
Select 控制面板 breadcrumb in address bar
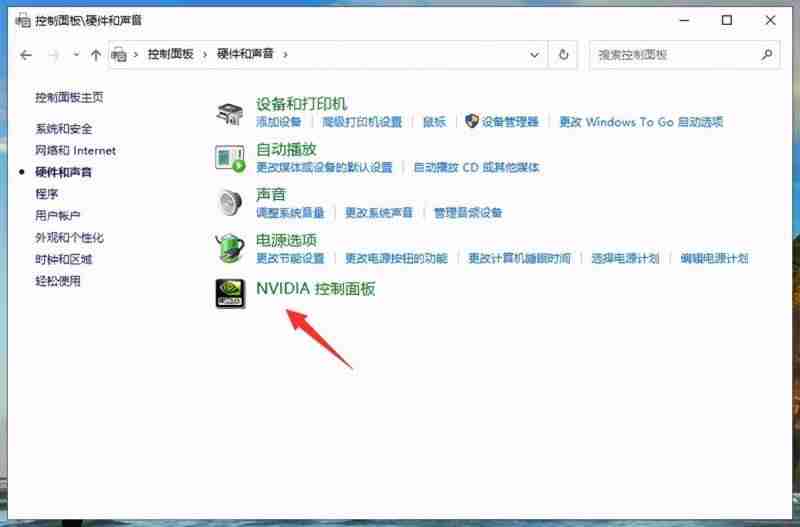170,54
